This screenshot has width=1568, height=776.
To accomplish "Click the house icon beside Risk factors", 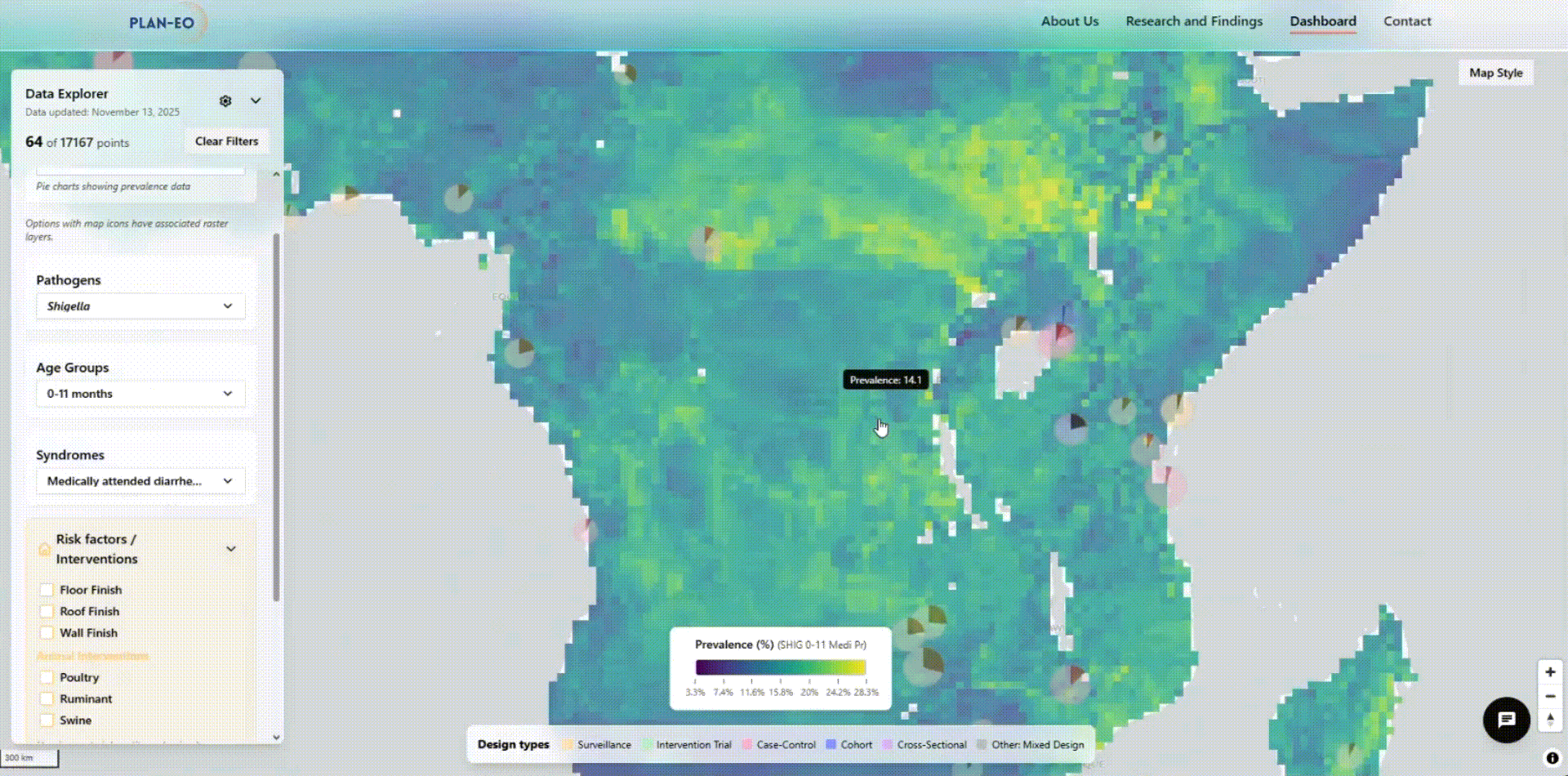I will coord(44,549).
